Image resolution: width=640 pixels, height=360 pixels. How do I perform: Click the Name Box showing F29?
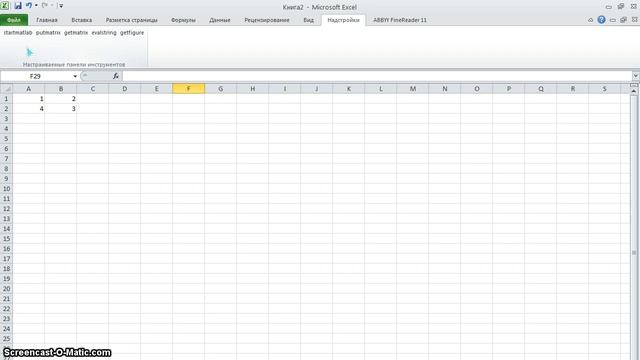(36, 76)
